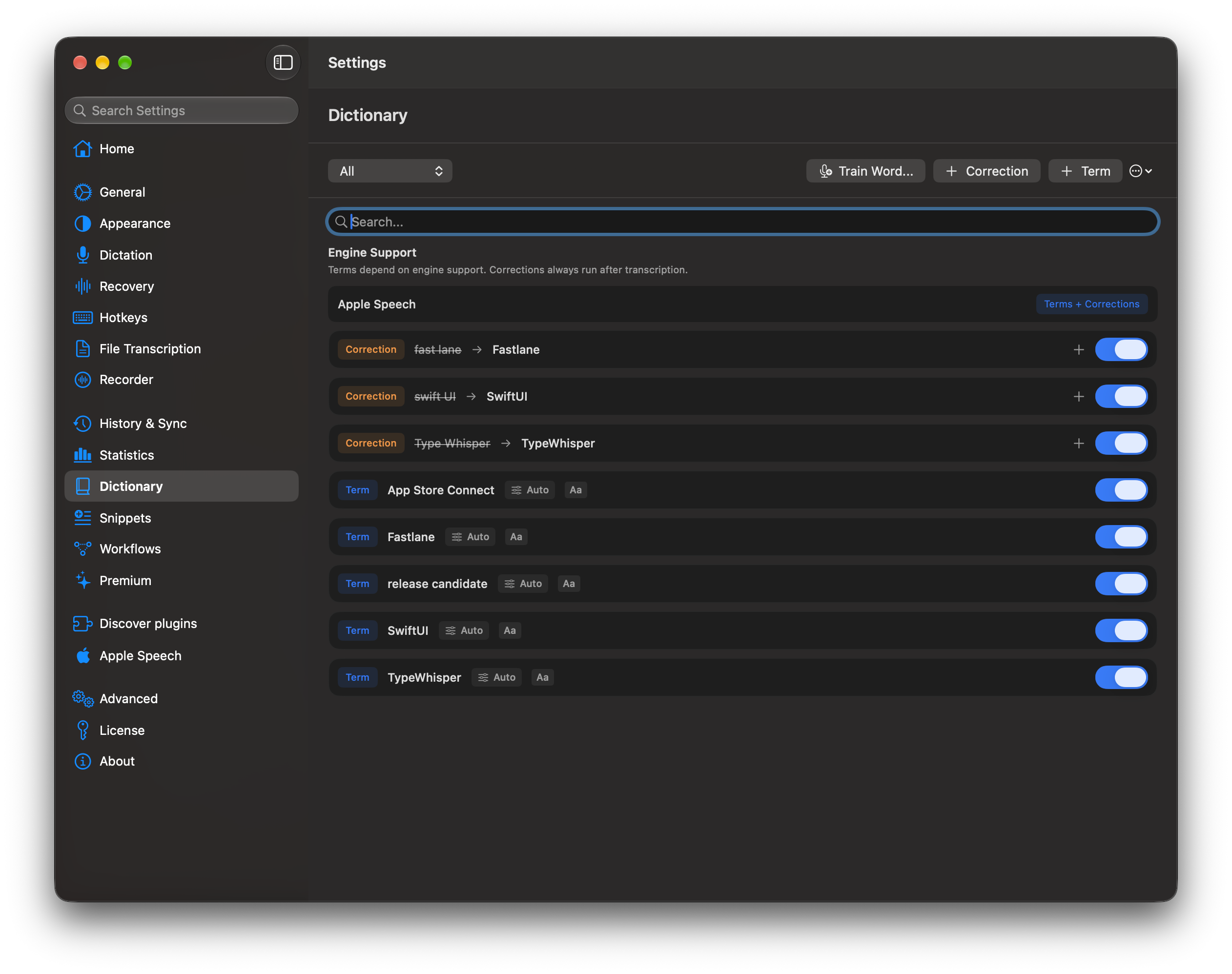This screenshot has height=974, width=1232.
Task: Click the Terms + Corrections badge
Action: pyautogui.click(x=1091, y=304)
